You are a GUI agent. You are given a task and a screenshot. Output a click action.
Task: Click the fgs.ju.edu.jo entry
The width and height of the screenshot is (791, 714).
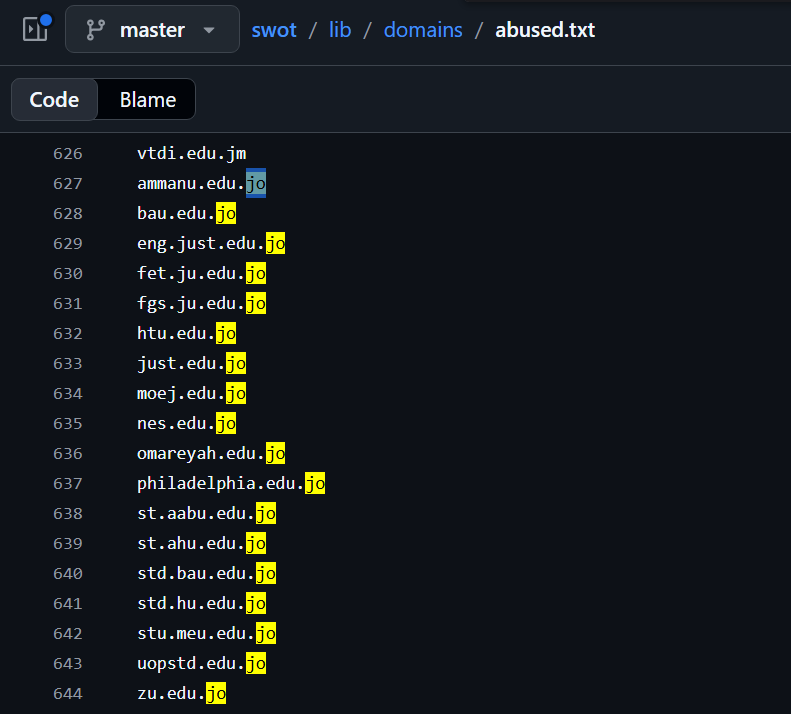(201, 303)
